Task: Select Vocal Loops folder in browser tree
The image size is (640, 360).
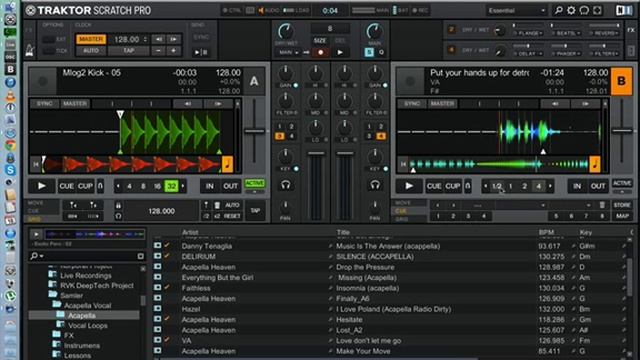Action: coord(88,326)
